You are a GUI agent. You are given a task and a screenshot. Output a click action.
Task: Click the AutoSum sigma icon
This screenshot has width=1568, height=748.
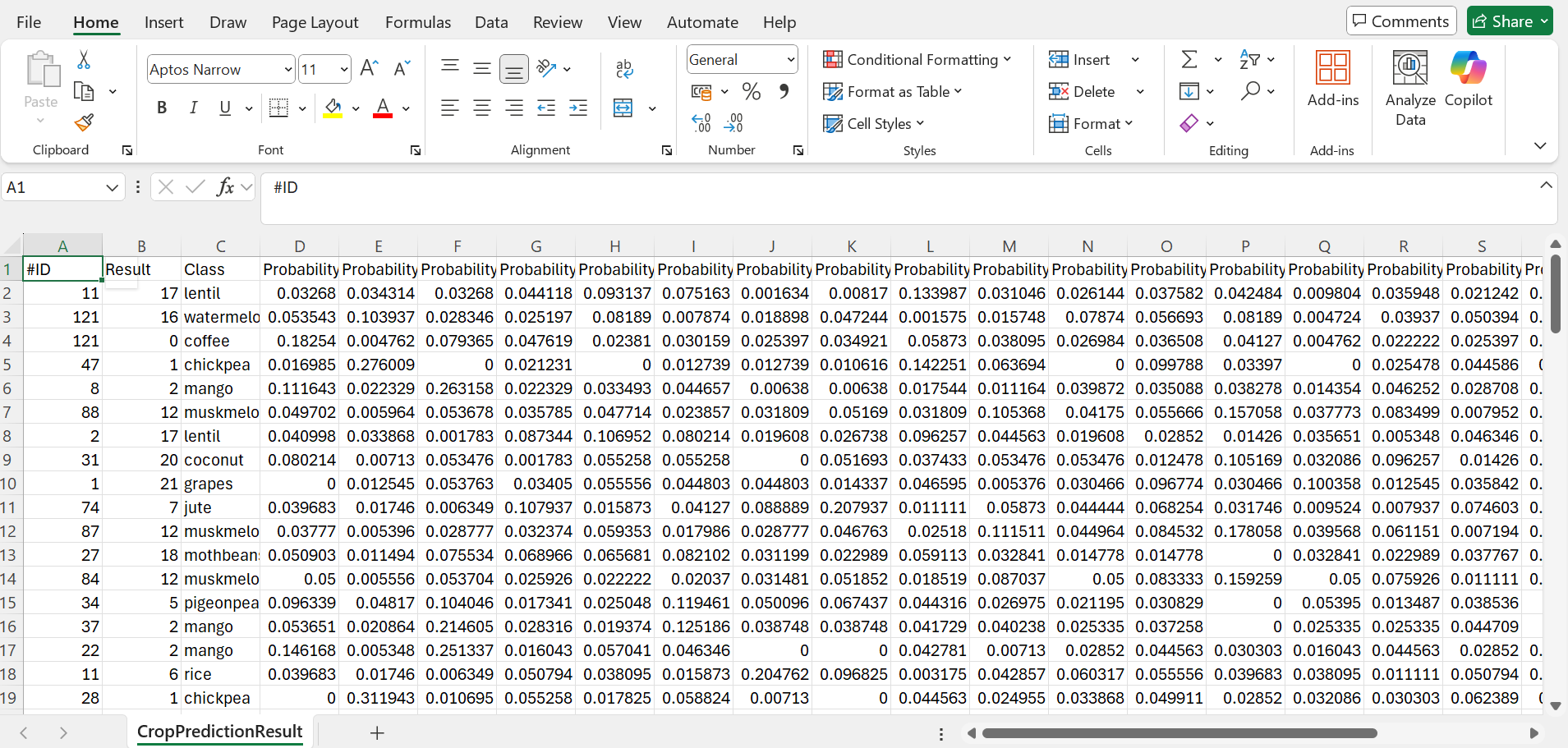tap(1189, 60)
